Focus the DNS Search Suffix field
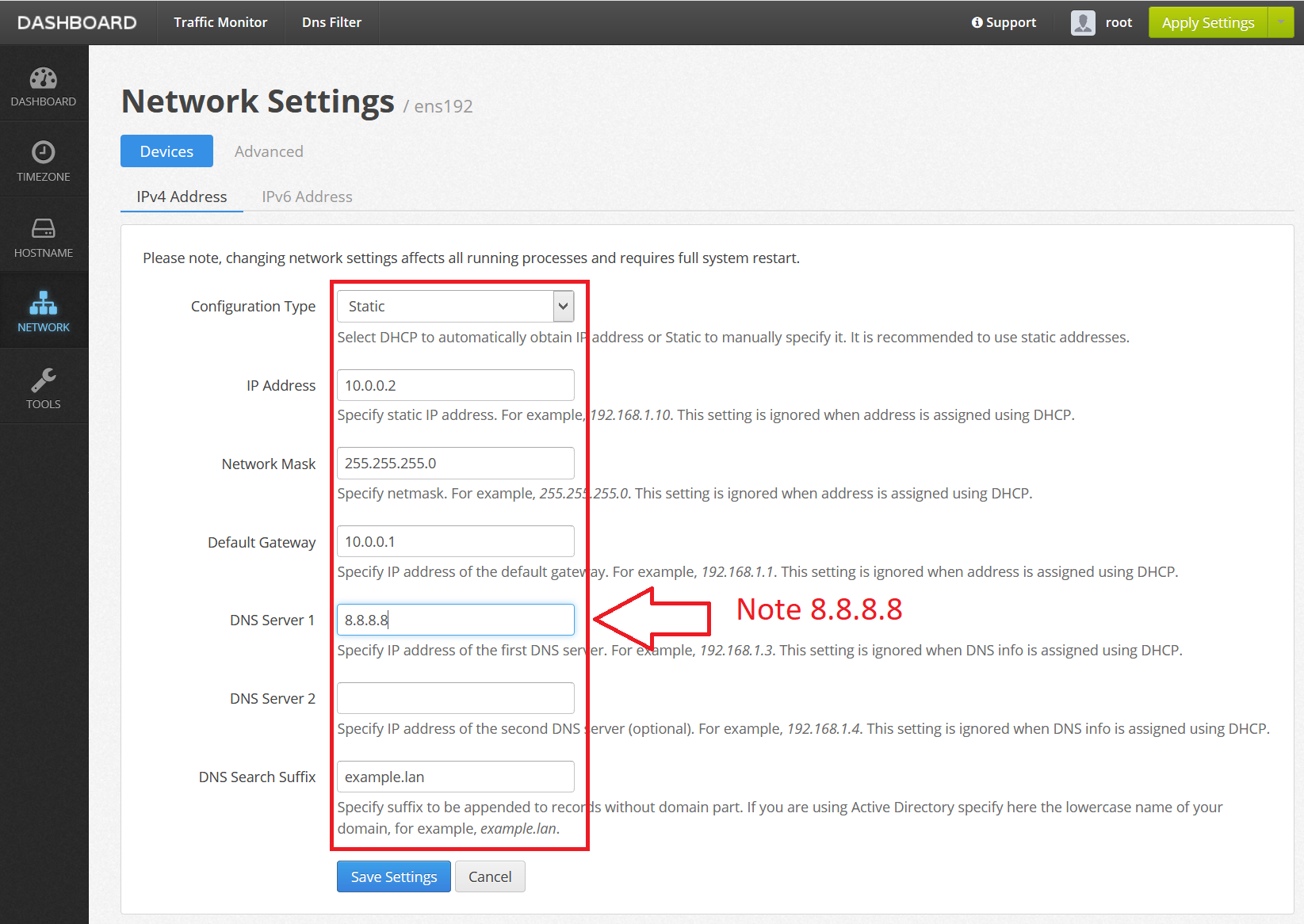Image resolution: width=1304 pixels, height=924 pixels. (x=455, y=777)
